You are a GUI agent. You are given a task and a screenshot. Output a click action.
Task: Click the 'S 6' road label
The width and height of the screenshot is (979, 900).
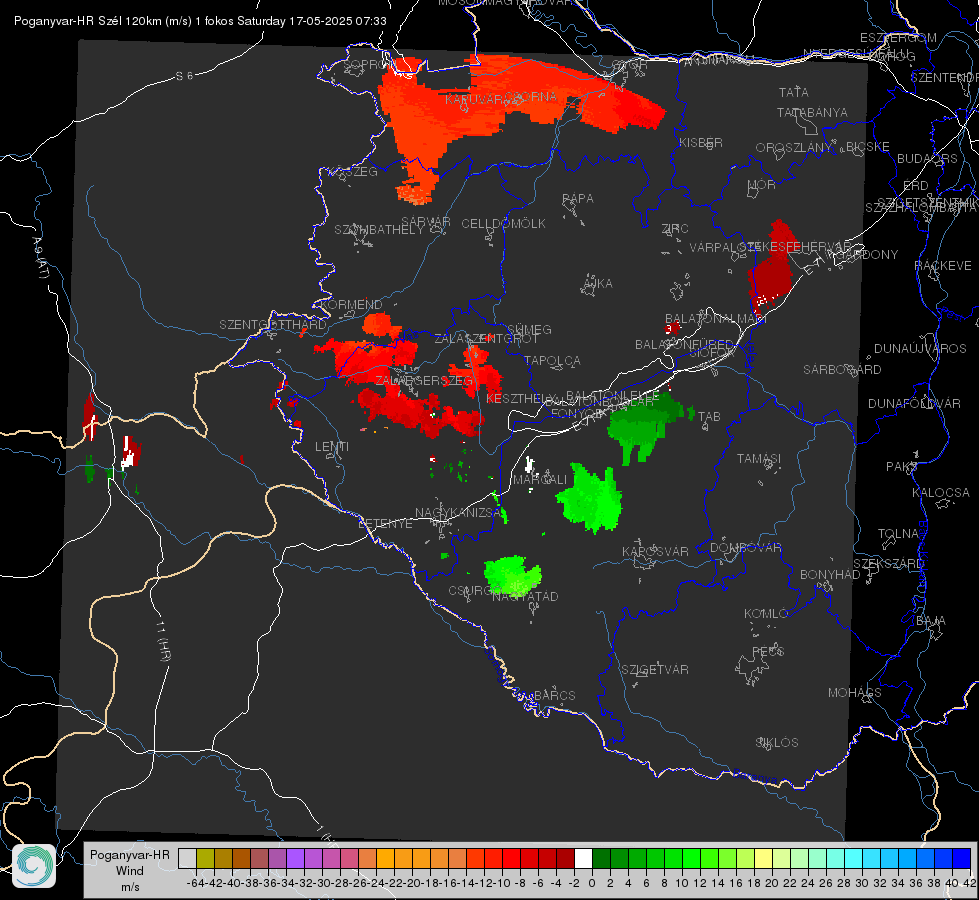tap(184, 76)
